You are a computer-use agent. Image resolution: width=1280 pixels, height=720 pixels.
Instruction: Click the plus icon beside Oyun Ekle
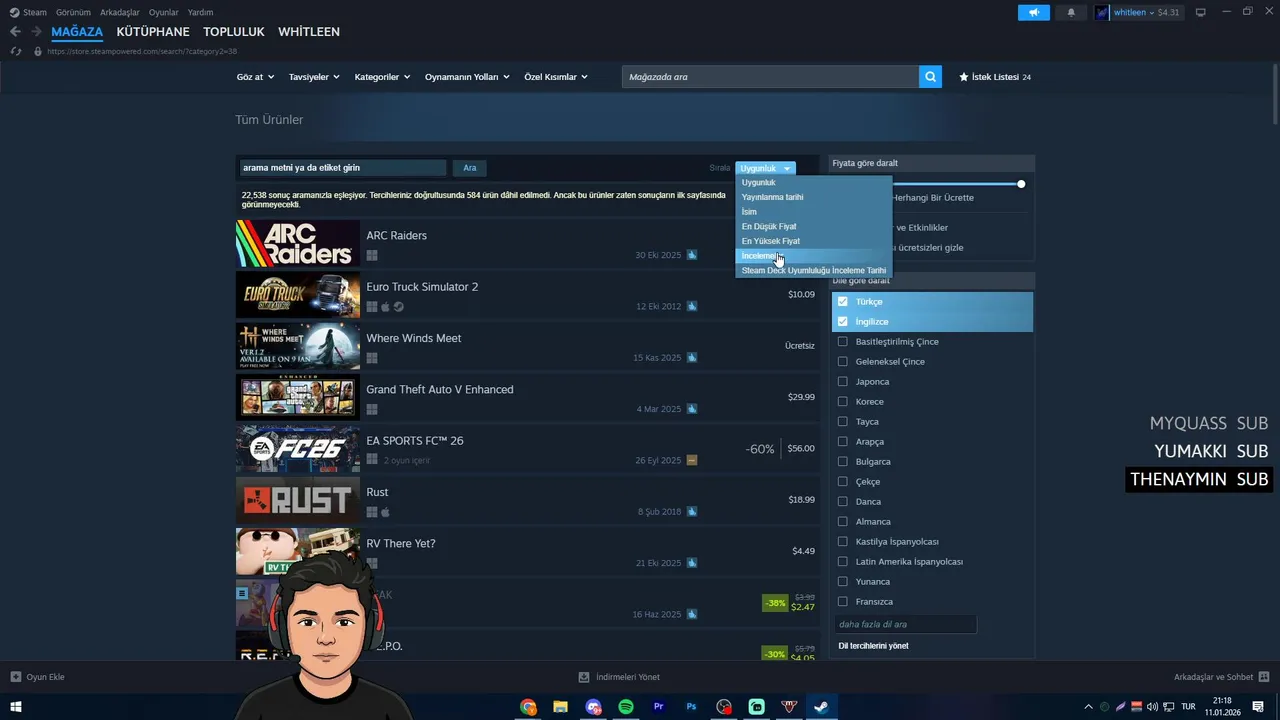(x=16, y=677)
